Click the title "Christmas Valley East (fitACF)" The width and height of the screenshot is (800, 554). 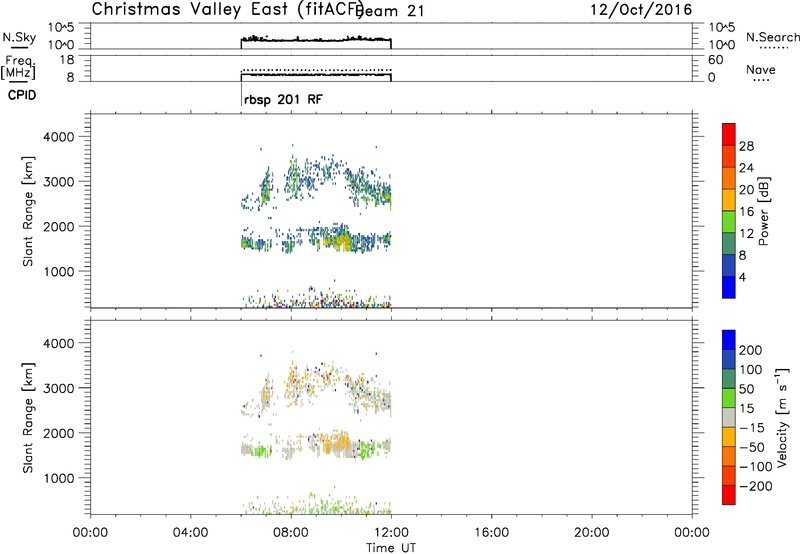[228, 9]
